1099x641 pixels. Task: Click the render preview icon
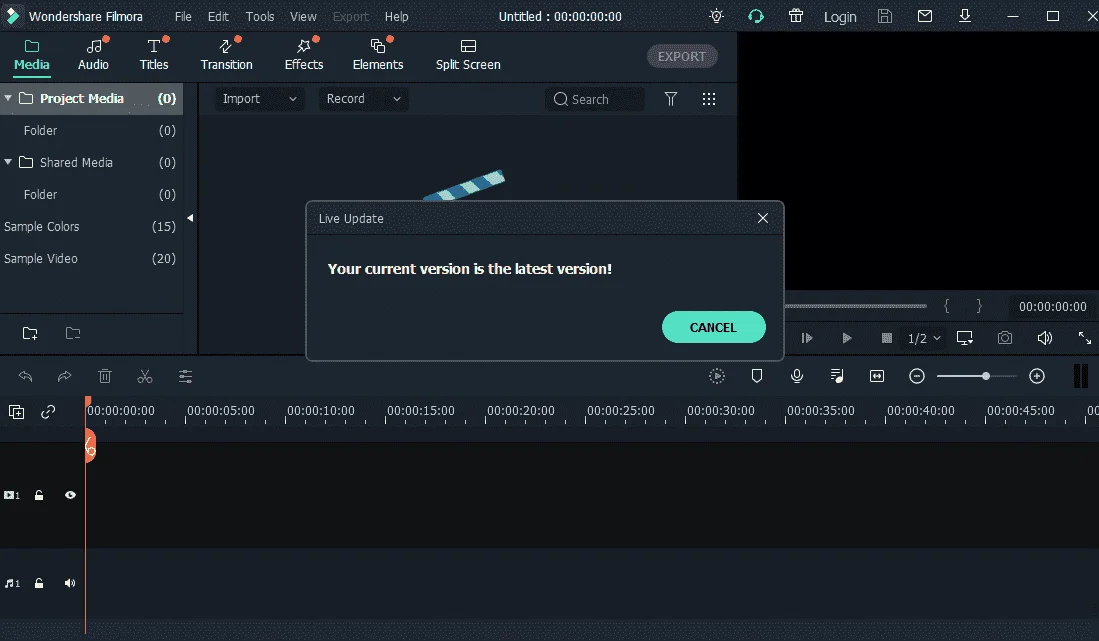pyautogui.click(x=716, y=376)
